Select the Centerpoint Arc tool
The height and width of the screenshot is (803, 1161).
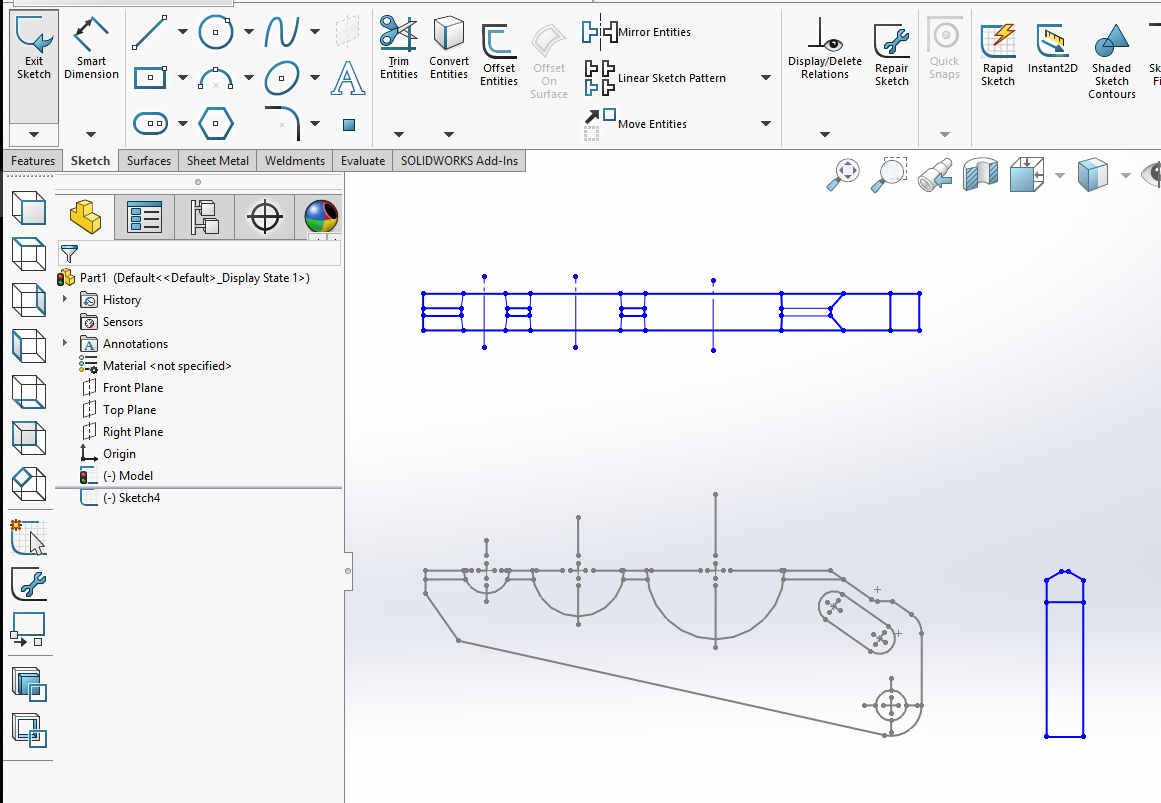click(216, 78)
